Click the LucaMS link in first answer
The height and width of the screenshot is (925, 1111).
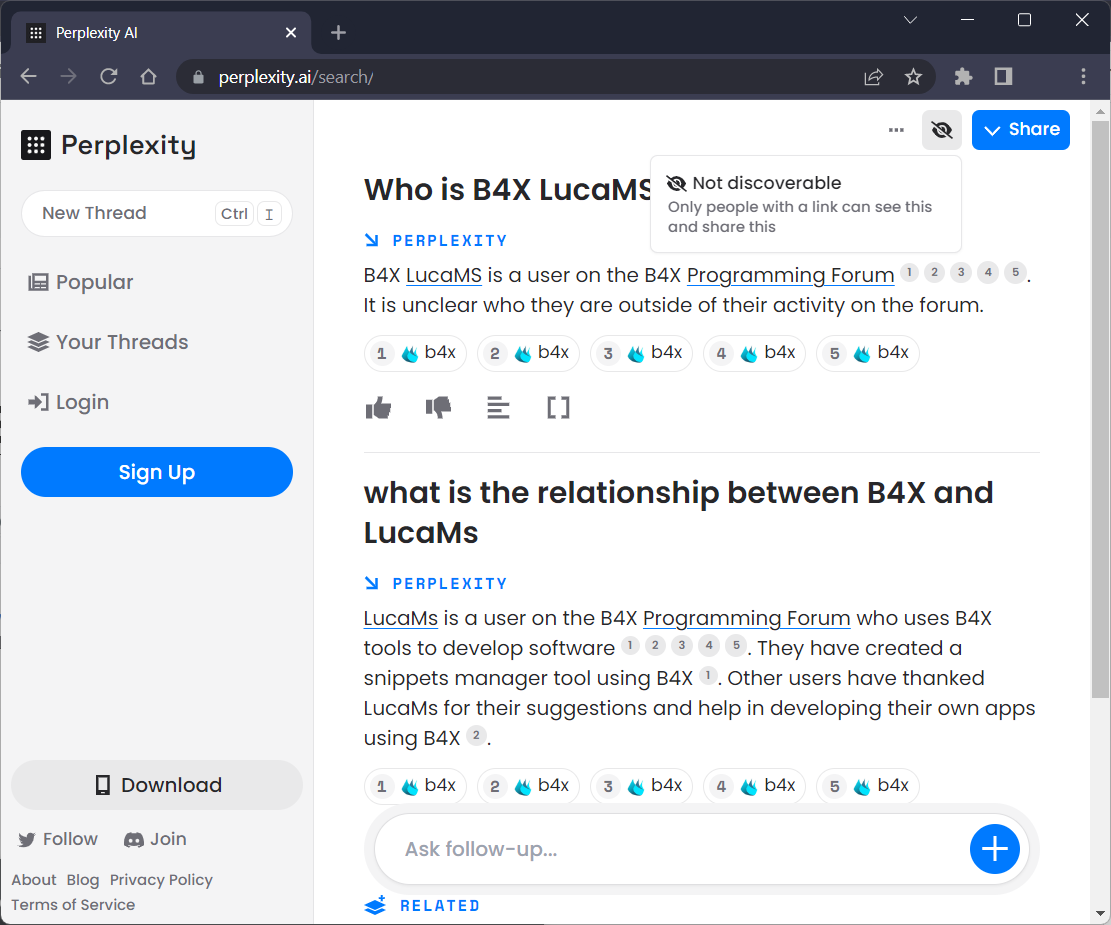(444, 275)
